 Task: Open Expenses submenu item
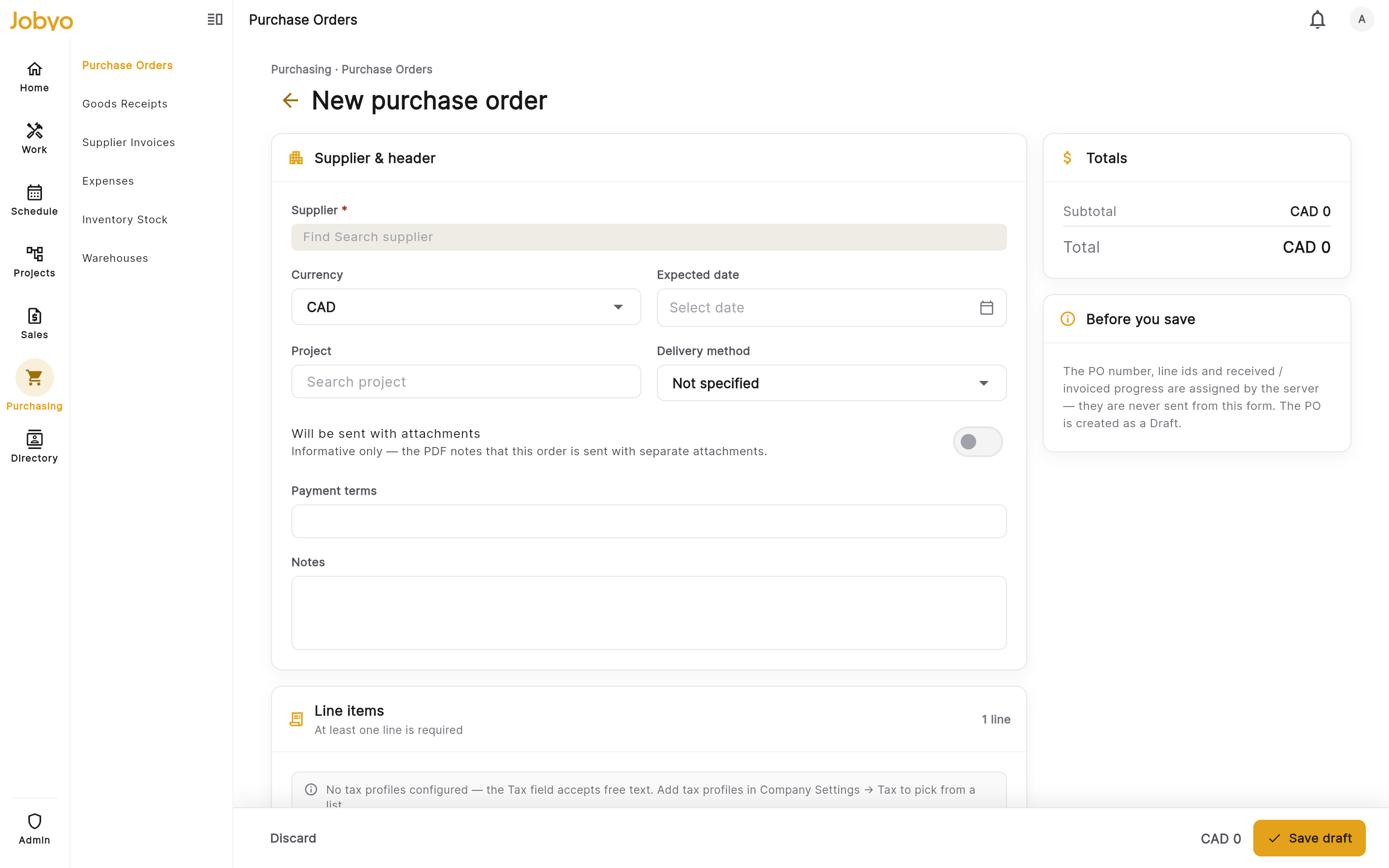[x=108, y=181]
